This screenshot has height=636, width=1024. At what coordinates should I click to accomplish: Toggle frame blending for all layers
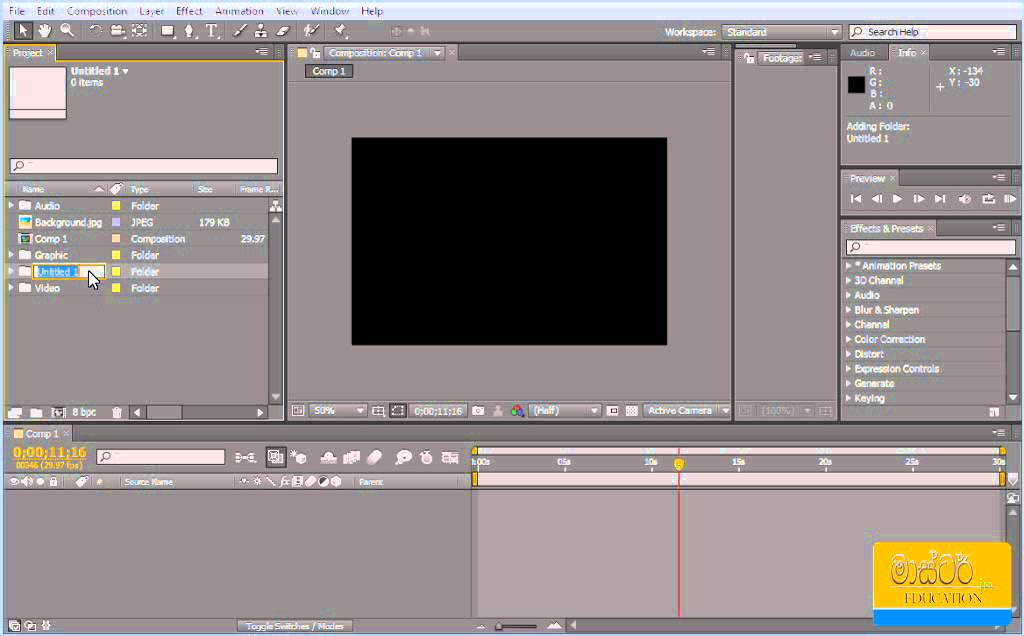click(x=351, y=458)
